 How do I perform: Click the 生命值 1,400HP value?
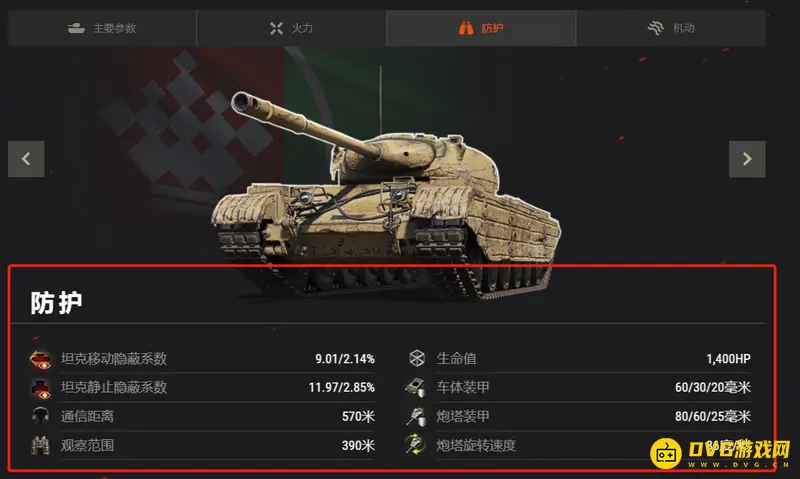pos(728,359)
